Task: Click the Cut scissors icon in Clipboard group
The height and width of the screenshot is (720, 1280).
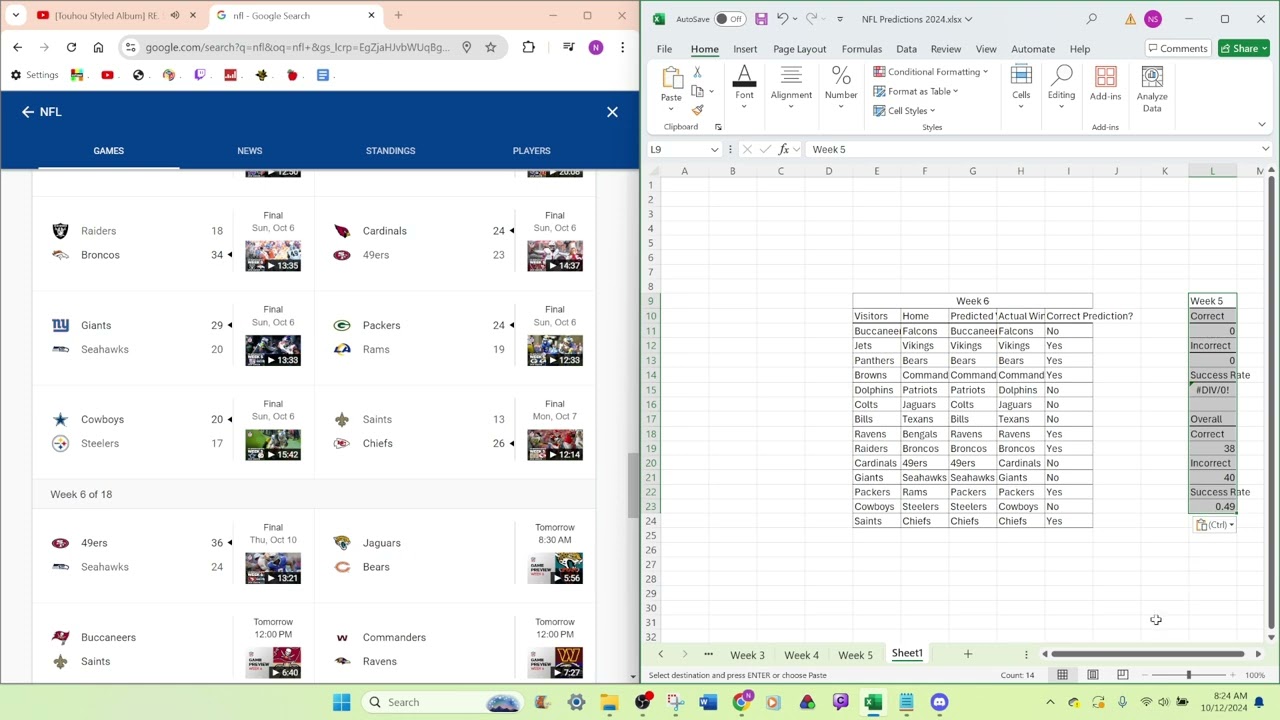Action: pyautogui.click(x=697, y=73)
